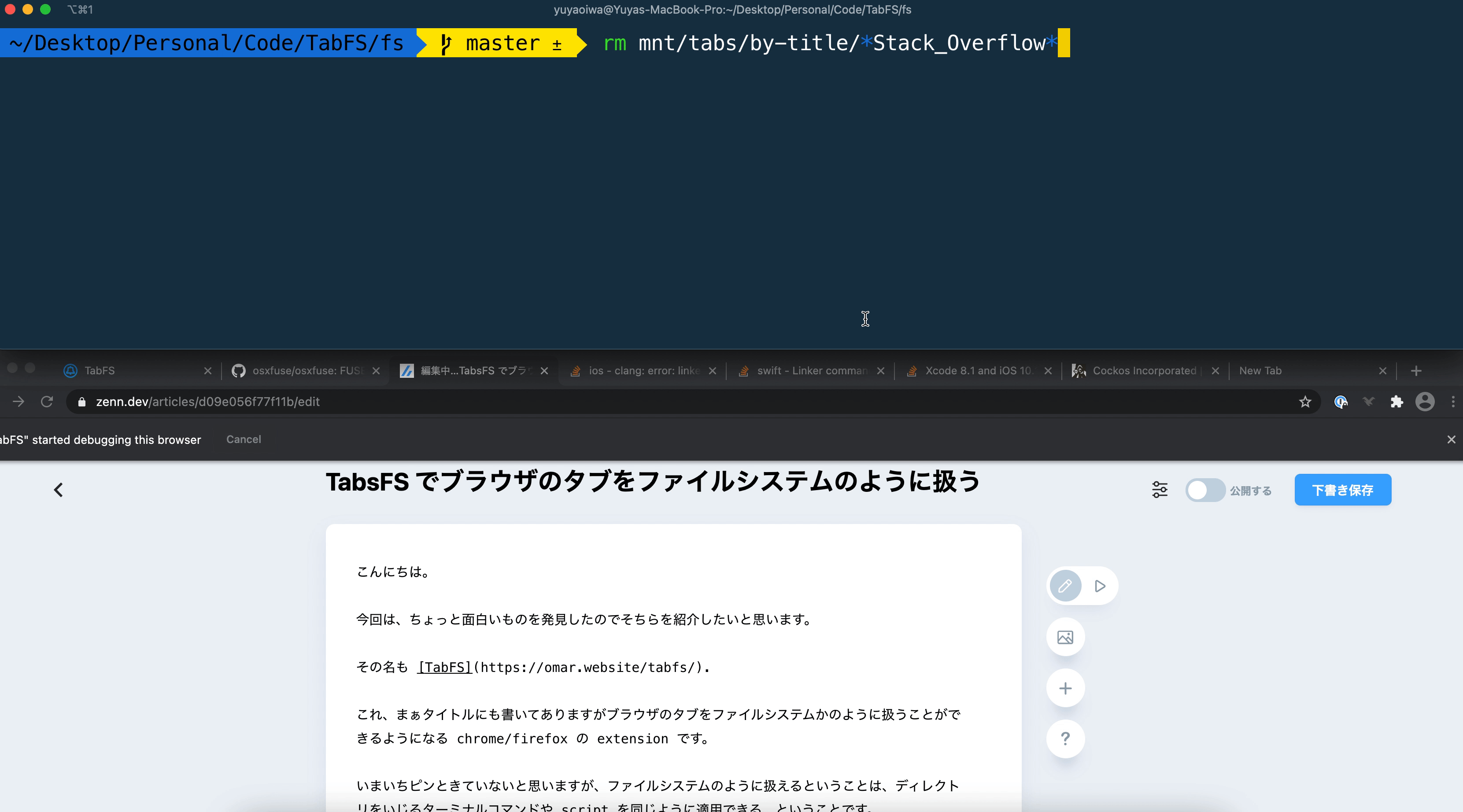Switch to preview mode play icon
Viewport: 1463px width, 812px height.
(x=1100, y=585)
